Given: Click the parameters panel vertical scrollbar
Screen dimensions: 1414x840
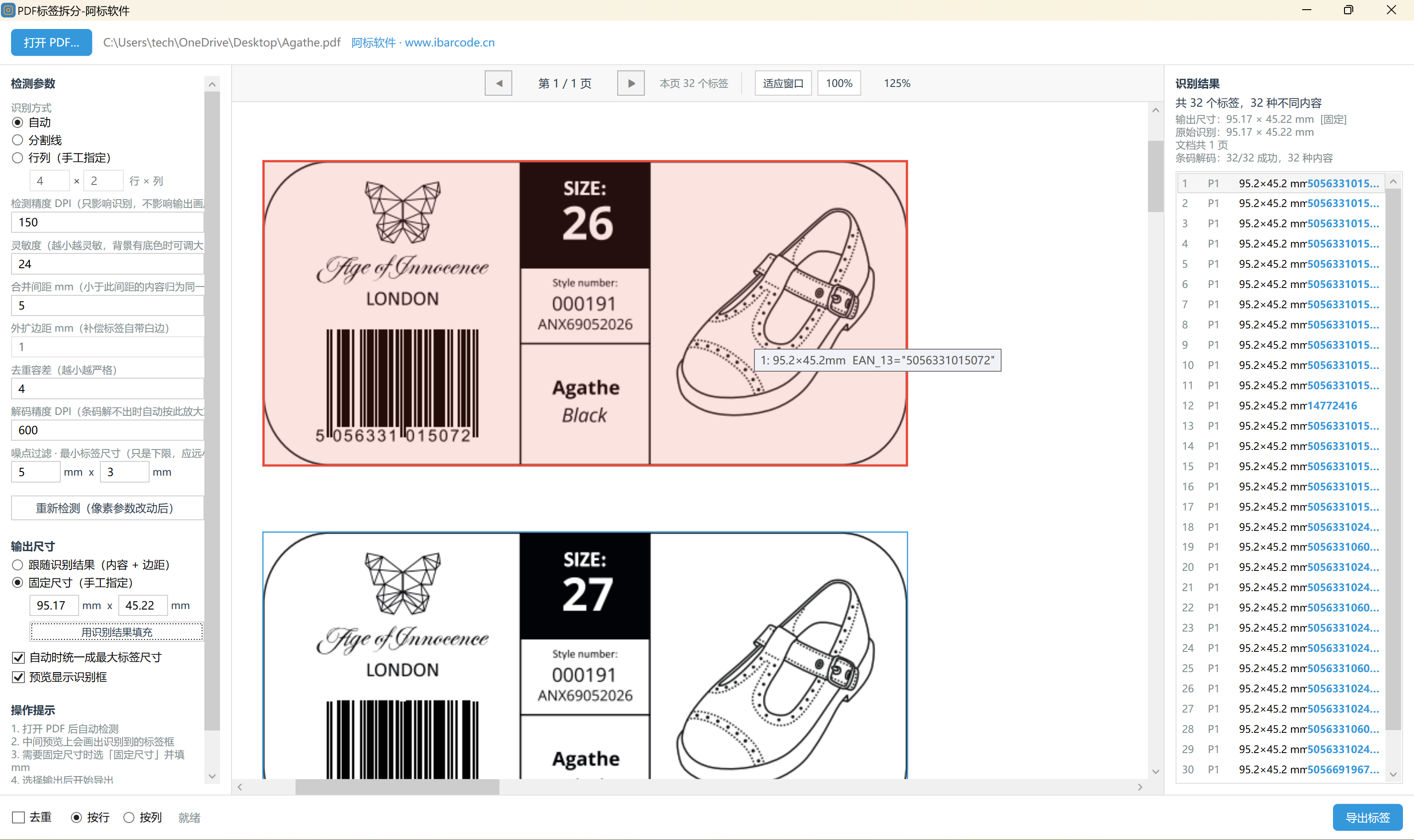Looking at the screenshot, I should point(212,410).
